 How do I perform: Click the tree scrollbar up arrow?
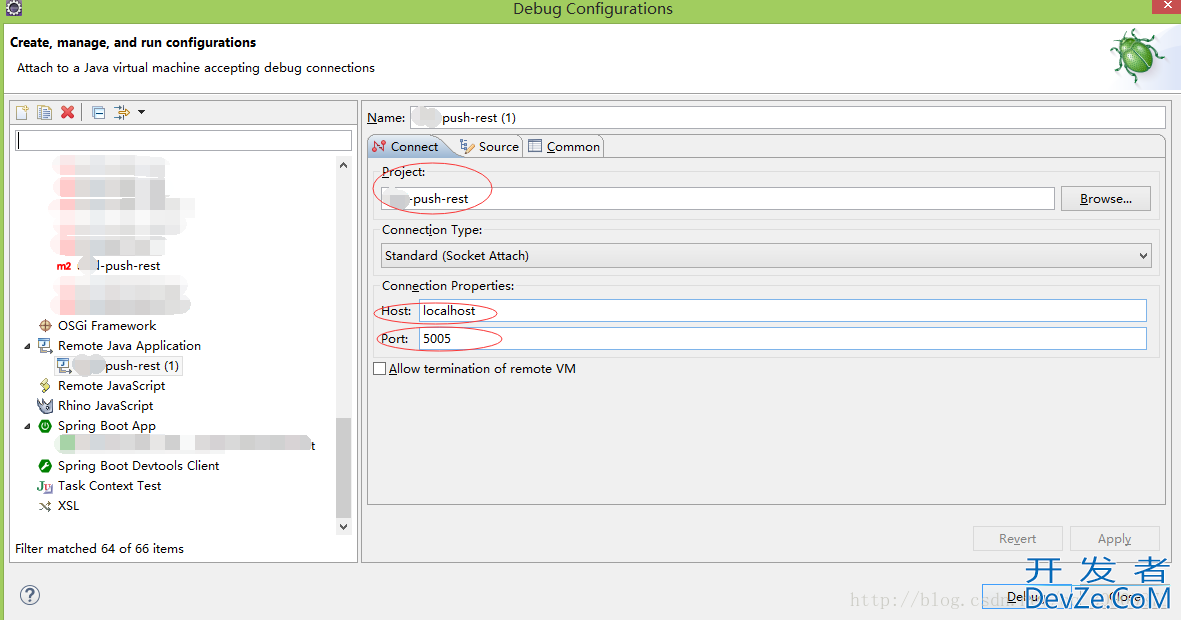[x=343, y=165]
